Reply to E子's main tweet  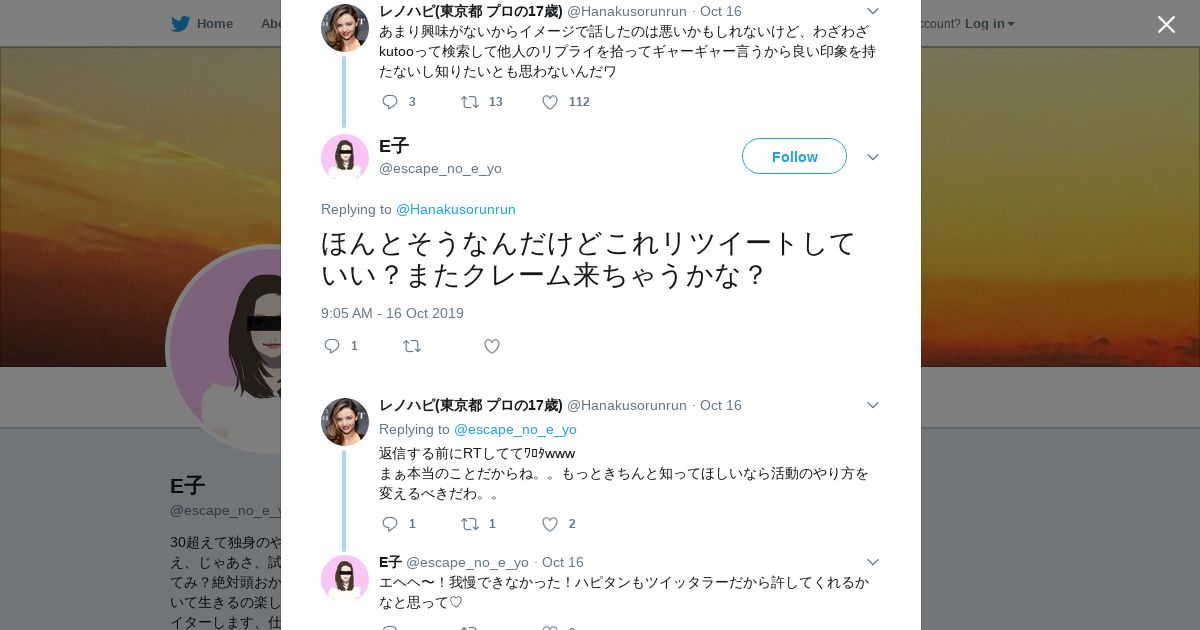pyautogui.click(x=332, y=346)
